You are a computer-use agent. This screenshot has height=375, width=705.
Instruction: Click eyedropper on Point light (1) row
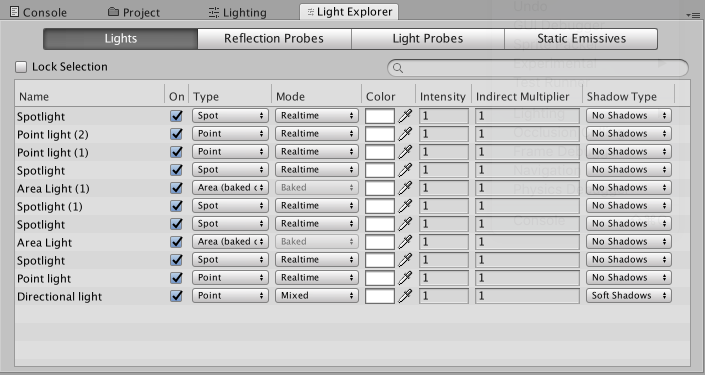coord(405,152)
